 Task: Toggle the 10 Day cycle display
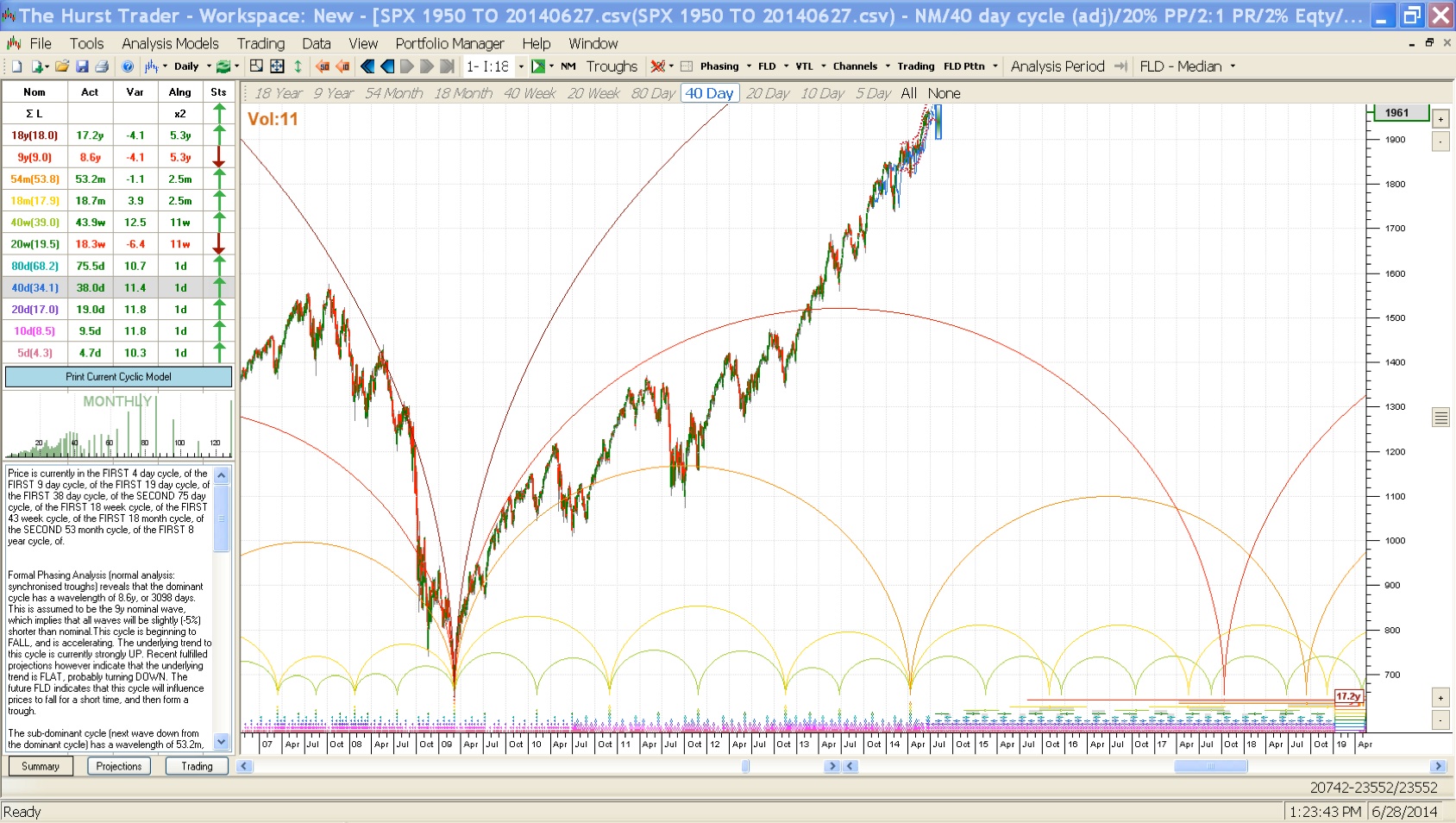tap(821, 93)
